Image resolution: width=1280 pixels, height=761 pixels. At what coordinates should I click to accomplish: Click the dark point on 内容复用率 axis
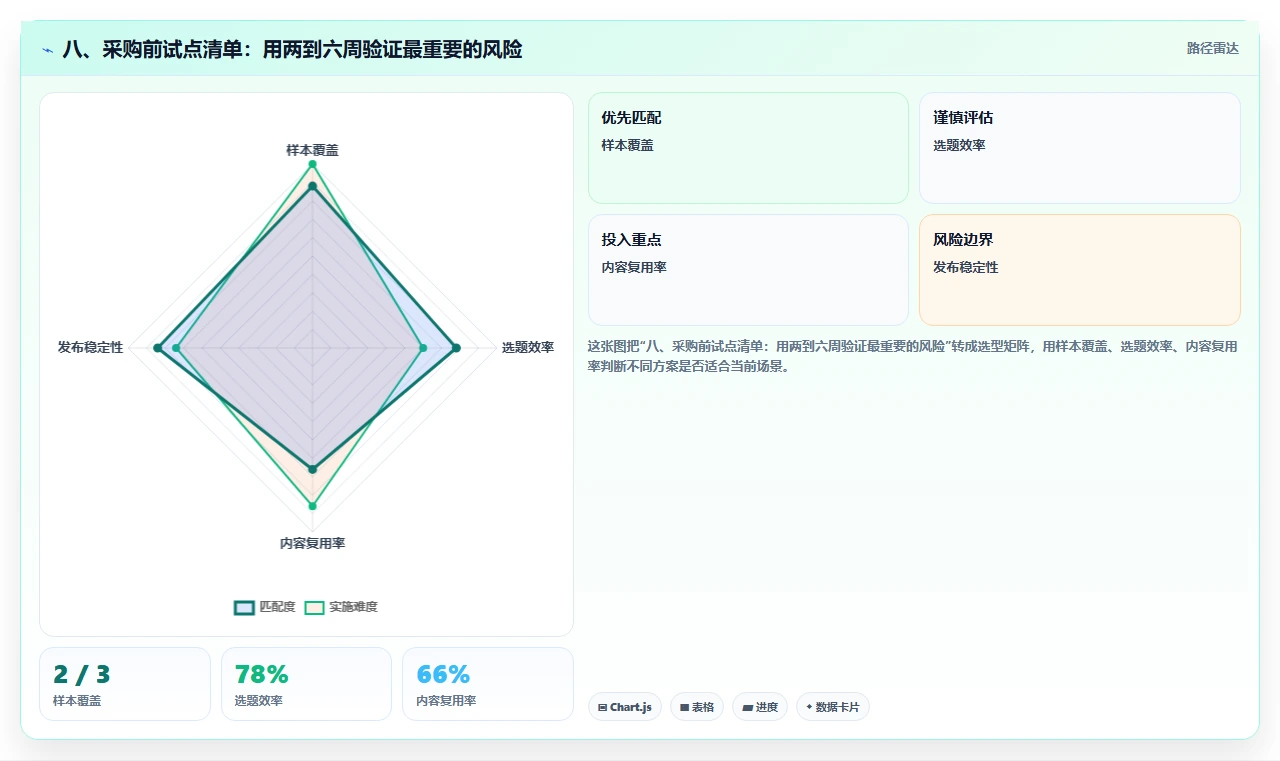(312, 469)
